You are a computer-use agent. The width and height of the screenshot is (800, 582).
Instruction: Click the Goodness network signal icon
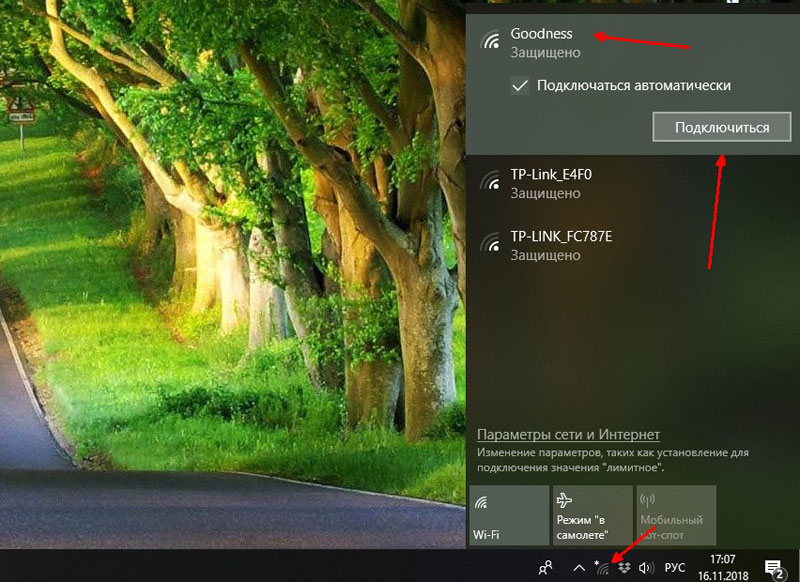[x=491, y=40]
